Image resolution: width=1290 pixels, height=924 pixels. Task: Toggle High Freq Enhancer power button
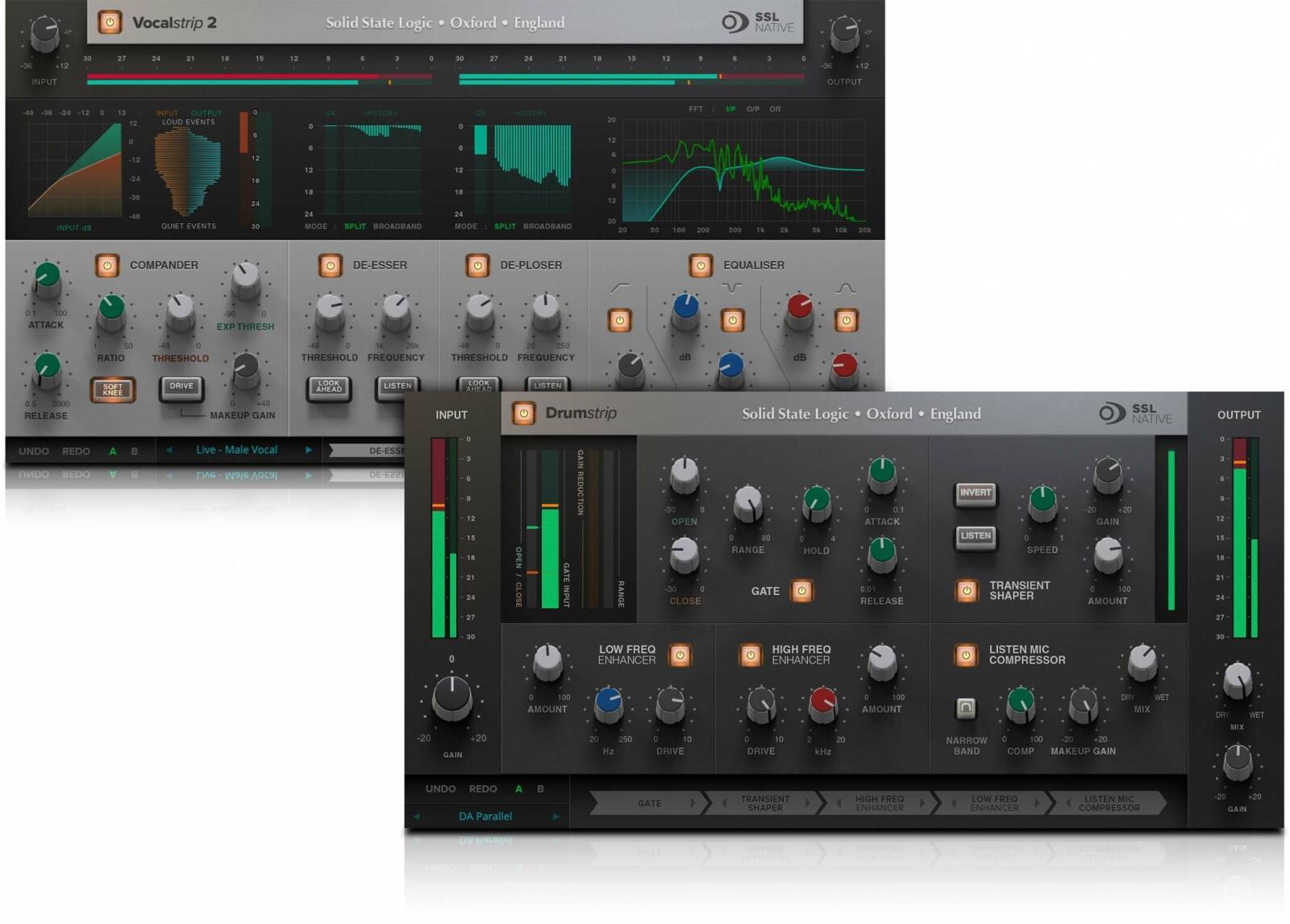(x=751, y=656)
